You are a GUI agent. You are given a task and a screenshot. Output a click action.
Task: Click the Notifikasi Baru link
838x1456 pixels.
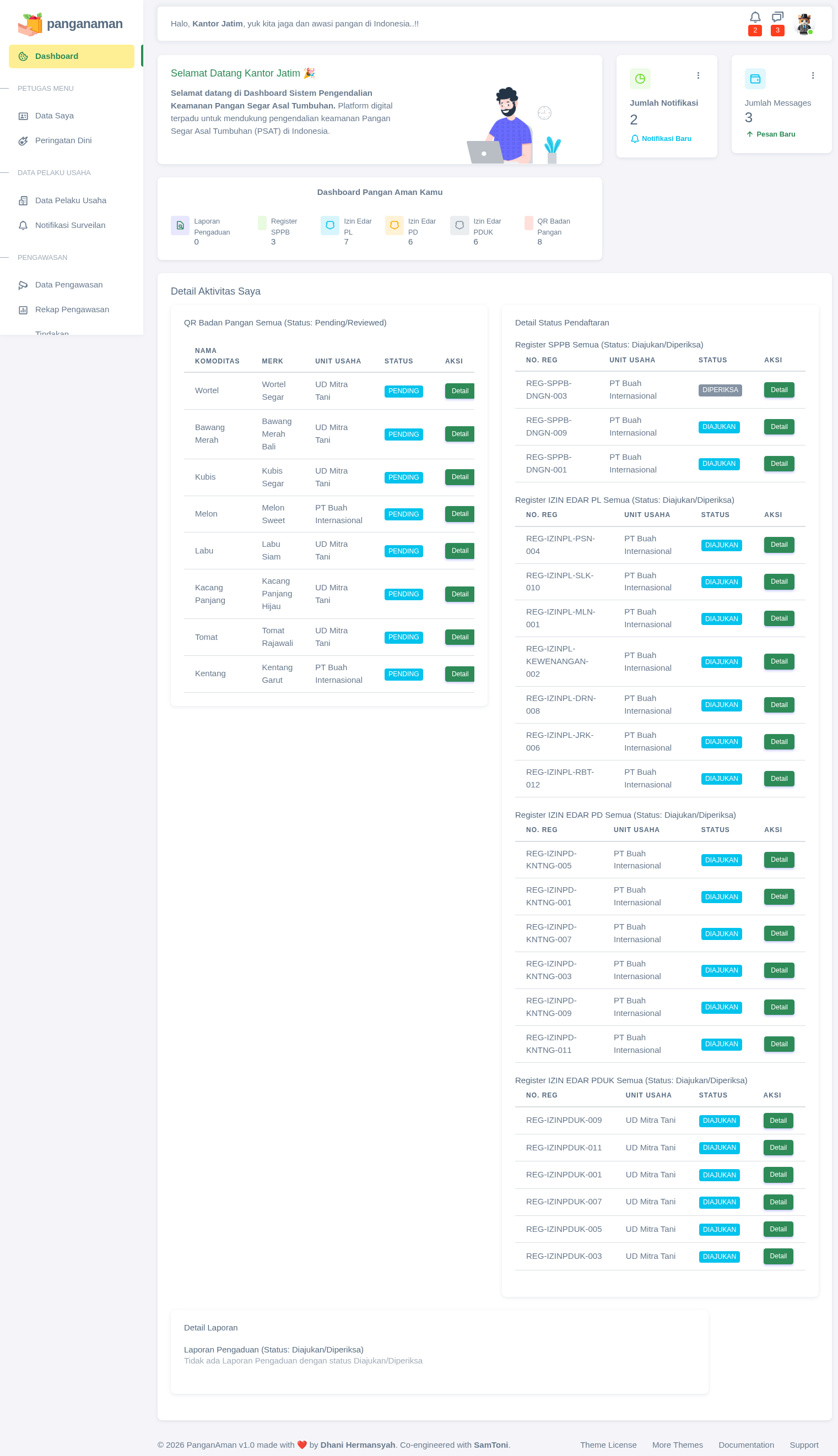tap(661, 139)
